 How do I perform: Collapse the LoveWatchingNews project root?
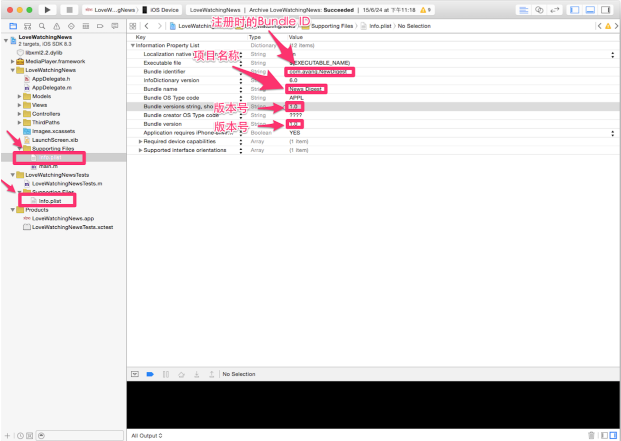point(6,40)
